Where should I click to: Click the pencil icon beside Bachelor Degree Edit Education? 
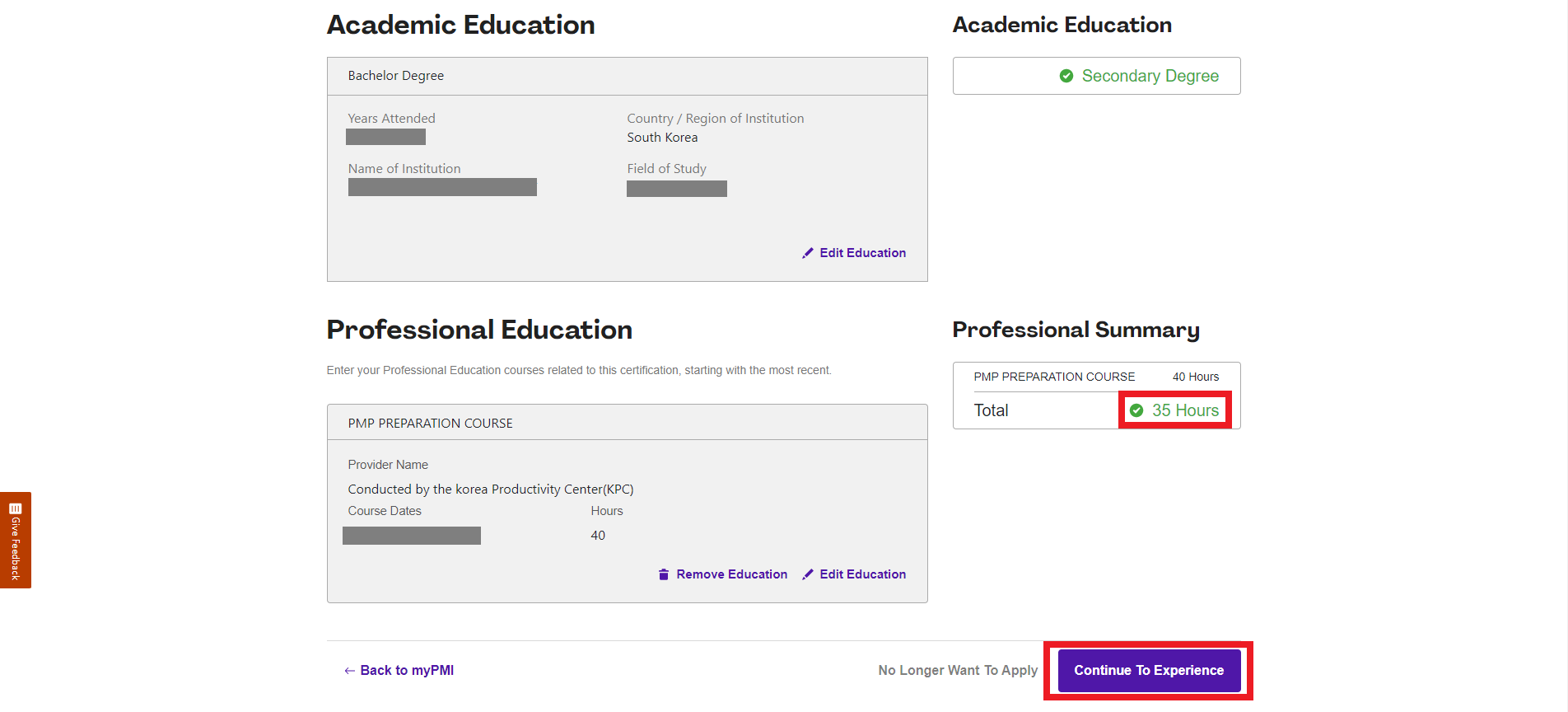pos(808,253)
